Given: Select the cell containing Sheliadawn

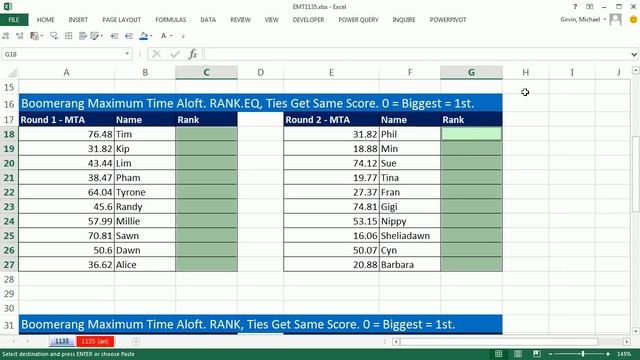Looking at the screenshot, I should 410,236.
